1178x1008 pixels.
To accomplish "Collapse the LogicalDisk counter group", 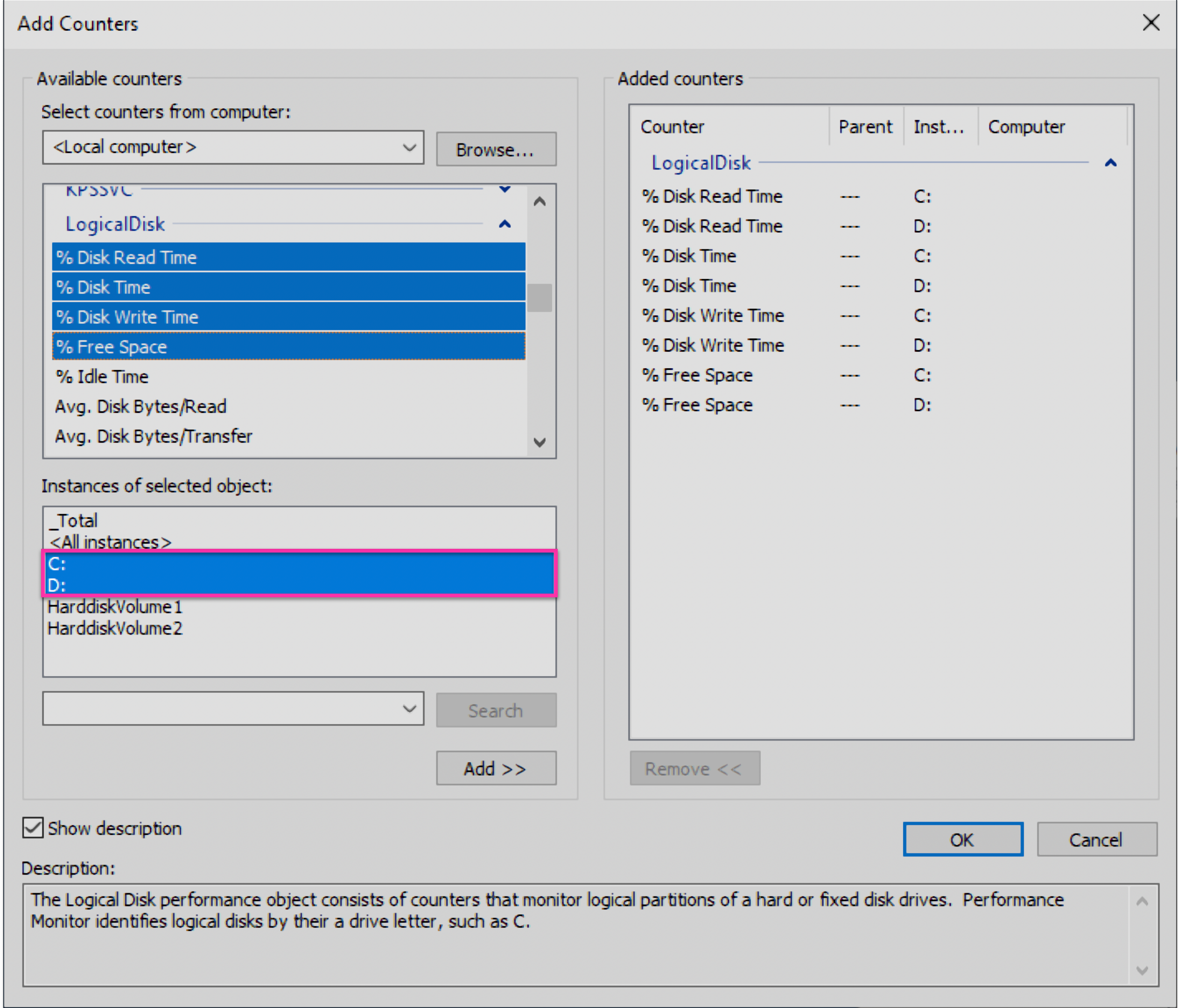I will (505, 224).
